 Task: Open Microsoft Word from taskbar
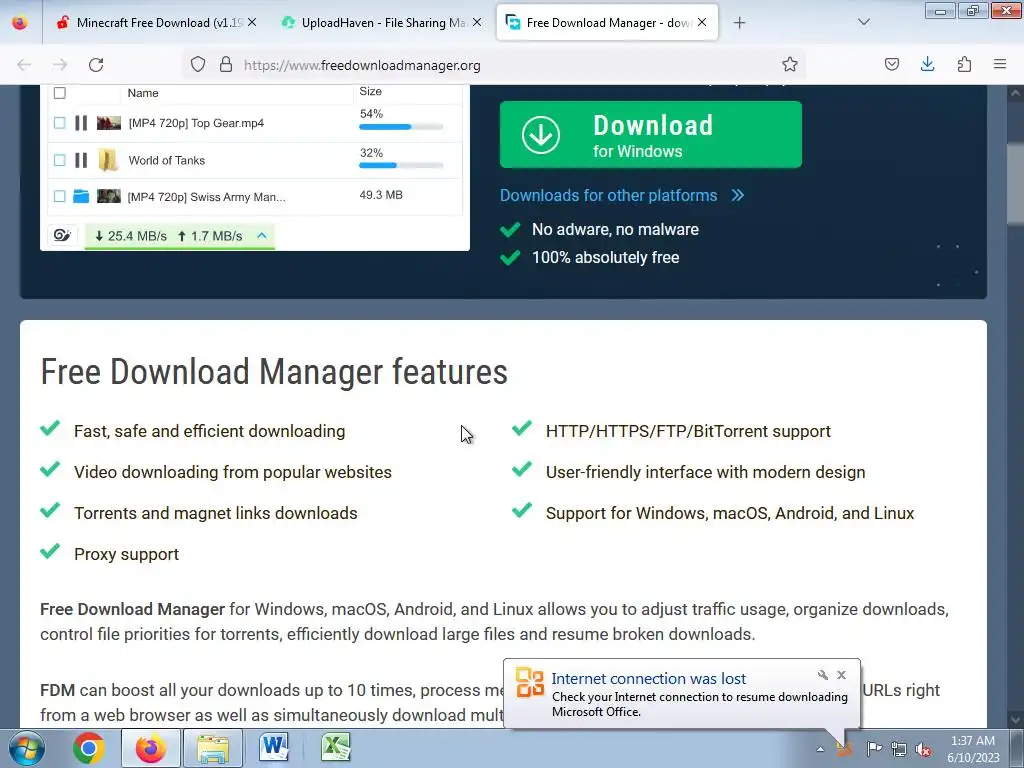click(x=274, y=748)
